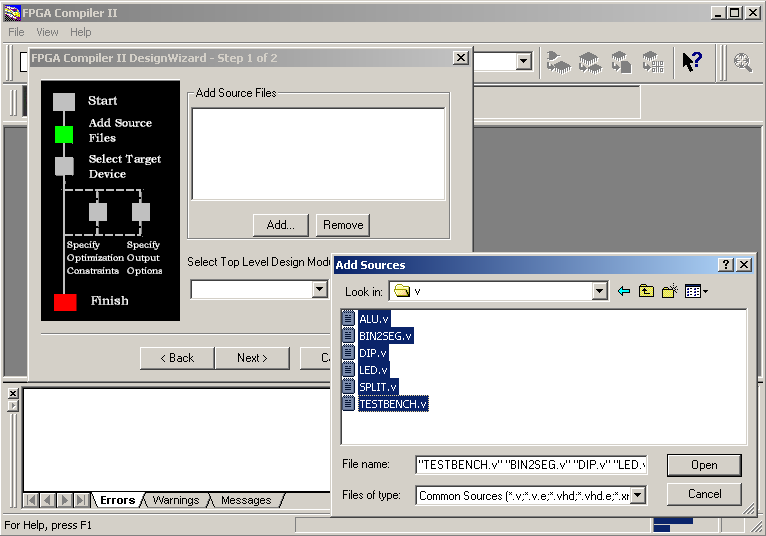This screenshot has width=766, height=536.
Task: Open the File menu
Action: (x=16, y=32)
